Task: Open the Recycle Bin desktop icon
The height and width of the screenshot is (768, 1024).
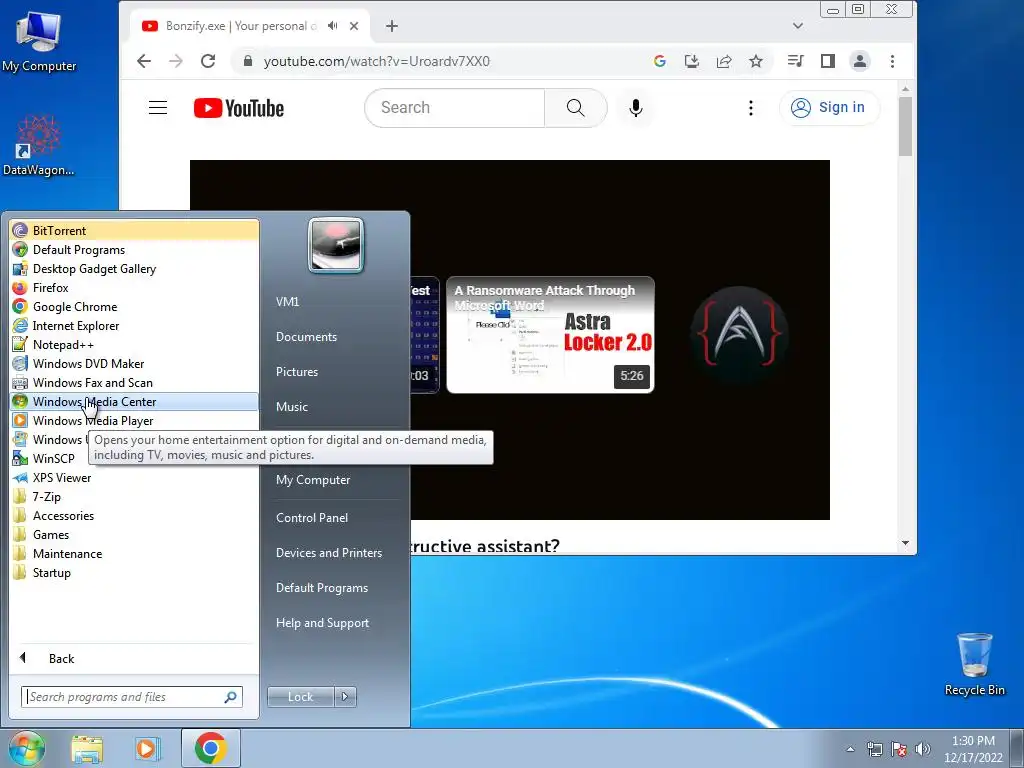Action: click(974, 664)
